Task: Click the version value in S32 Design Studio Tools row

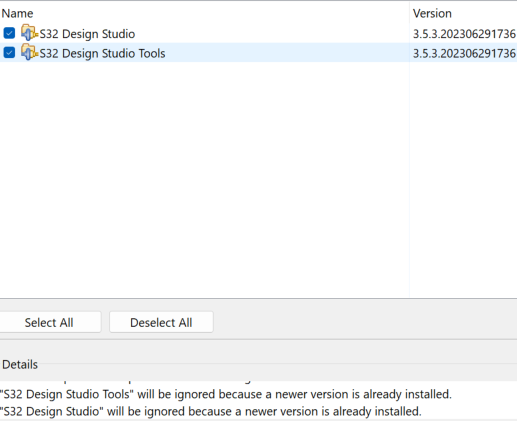Action: (464, 54)
